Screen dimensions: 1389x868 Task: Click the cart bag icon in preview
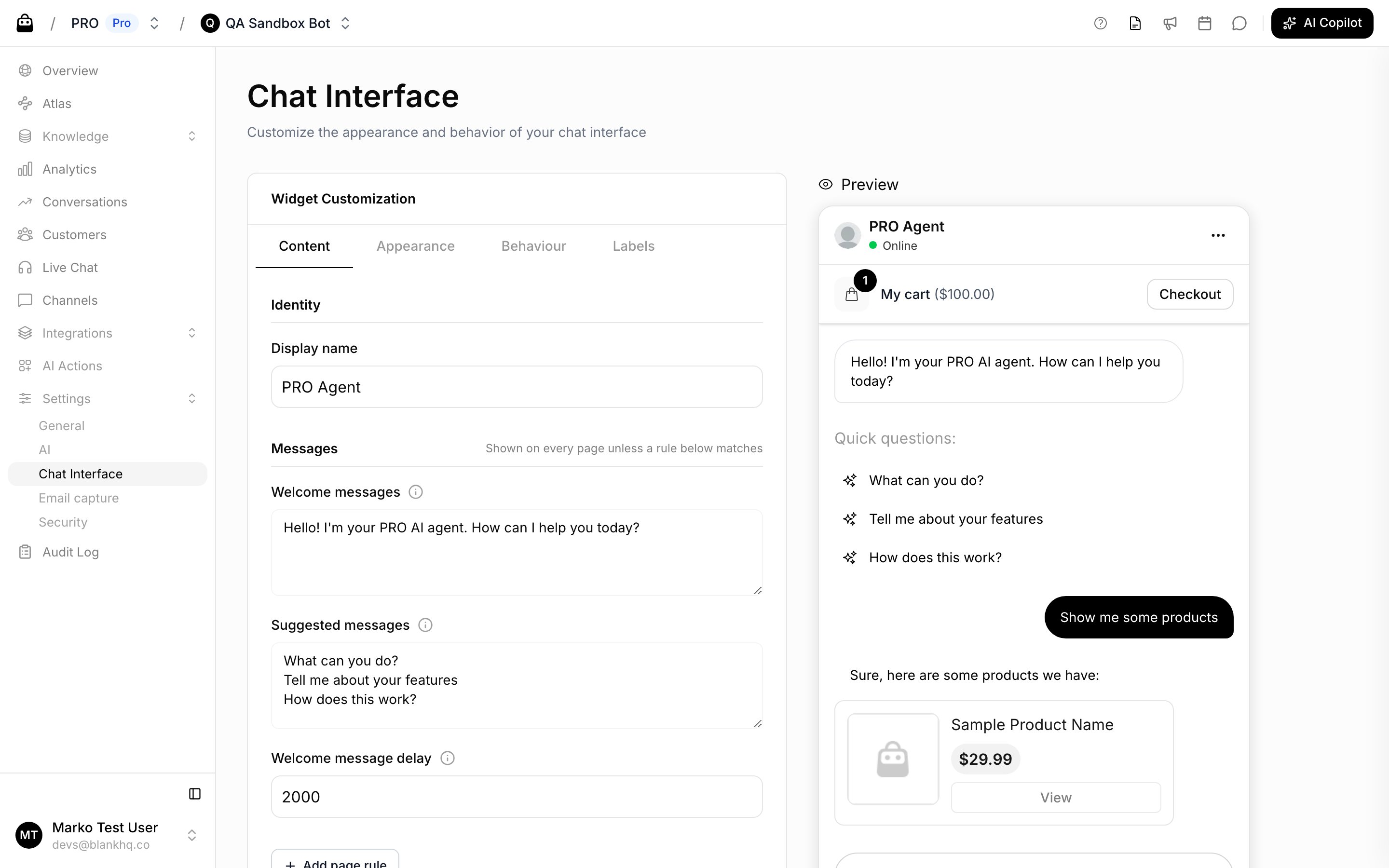coord(852,295)
